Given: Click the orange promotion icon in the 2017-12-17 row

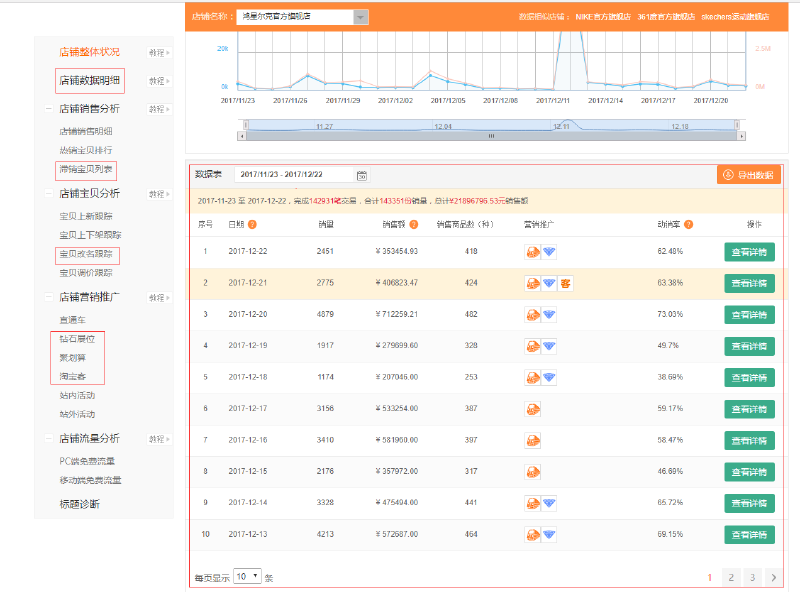Looking at the screenshot, I should 533,408.
